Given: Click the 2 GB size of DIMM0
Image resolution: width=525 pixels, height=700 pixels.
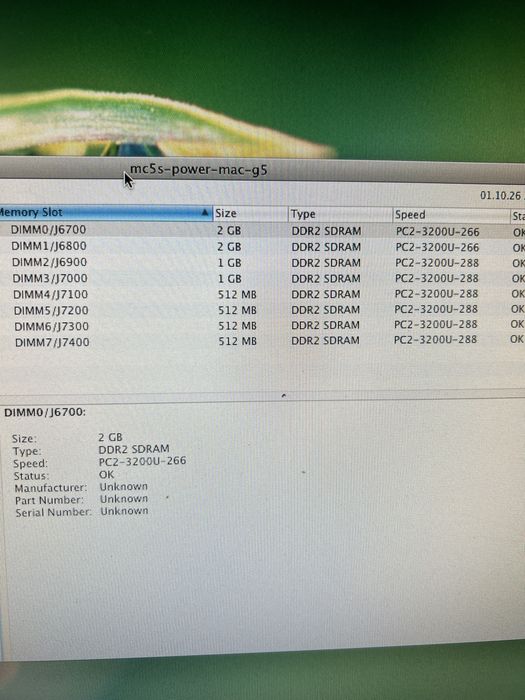Looking at the screenshot, I should (x=229, y=231).
